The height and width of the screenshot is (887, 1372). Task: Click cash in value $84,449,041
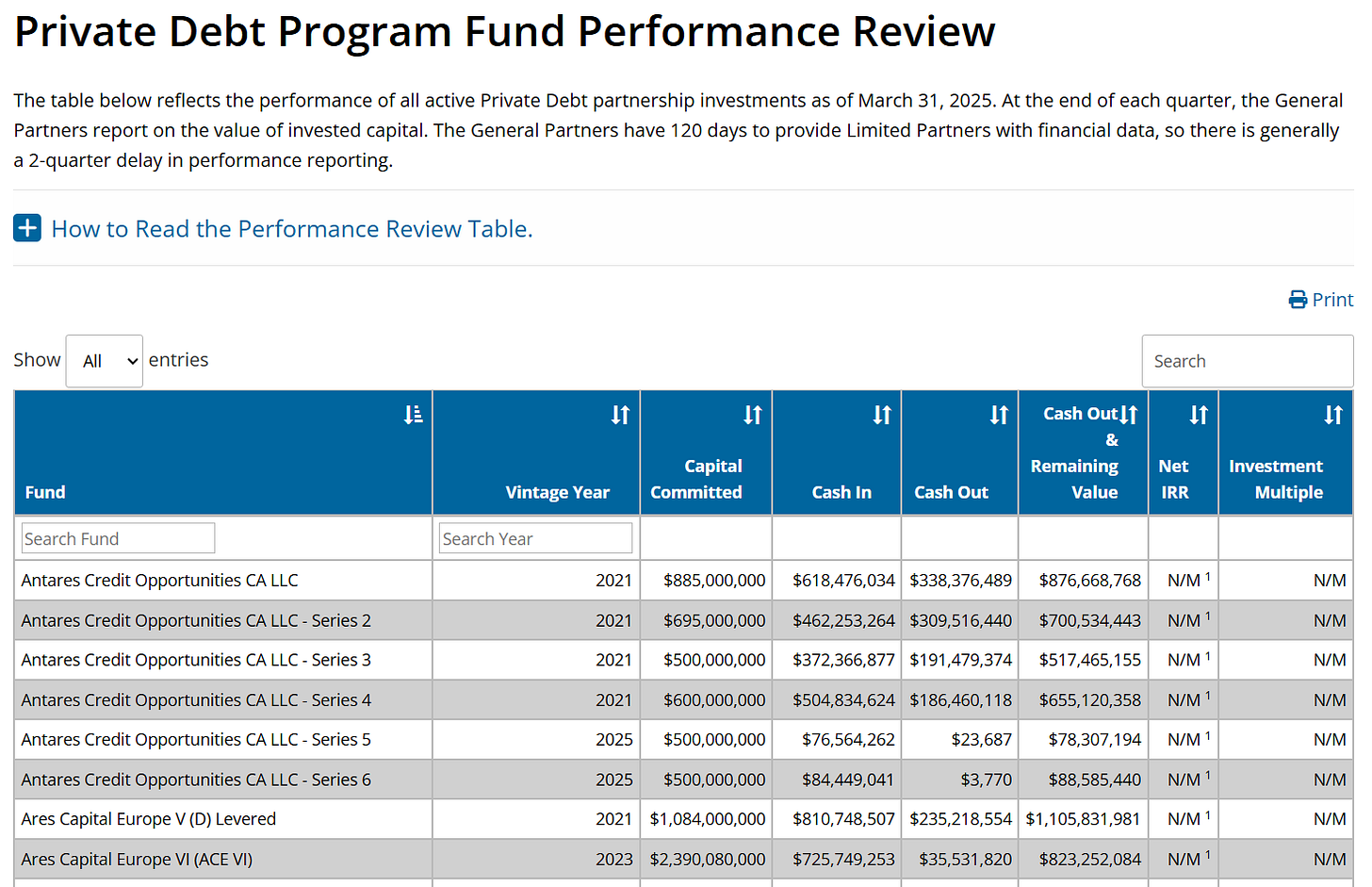tap(848, 780)
